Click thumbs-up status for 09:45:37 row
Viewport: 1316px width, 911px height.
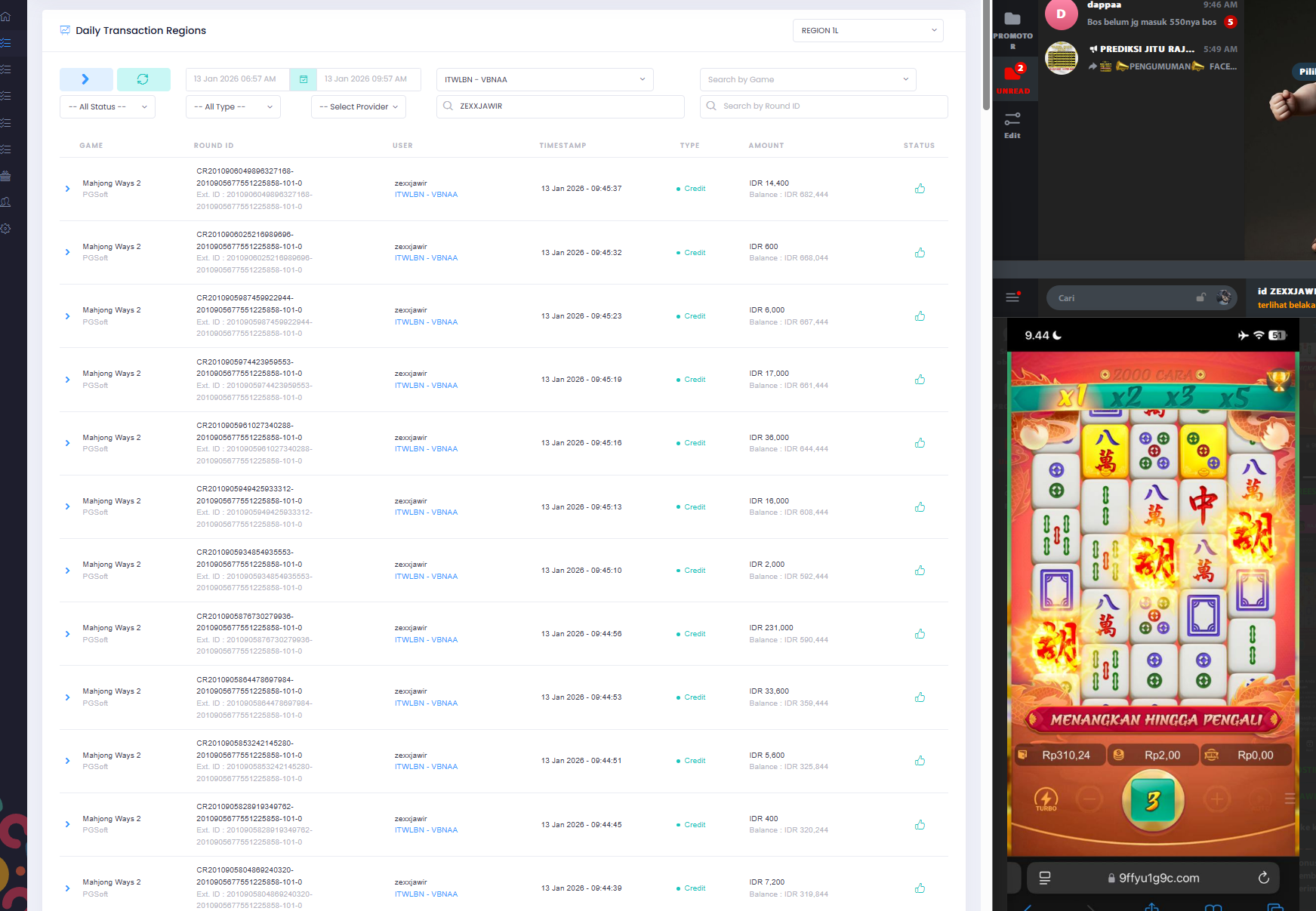(920, 189)
